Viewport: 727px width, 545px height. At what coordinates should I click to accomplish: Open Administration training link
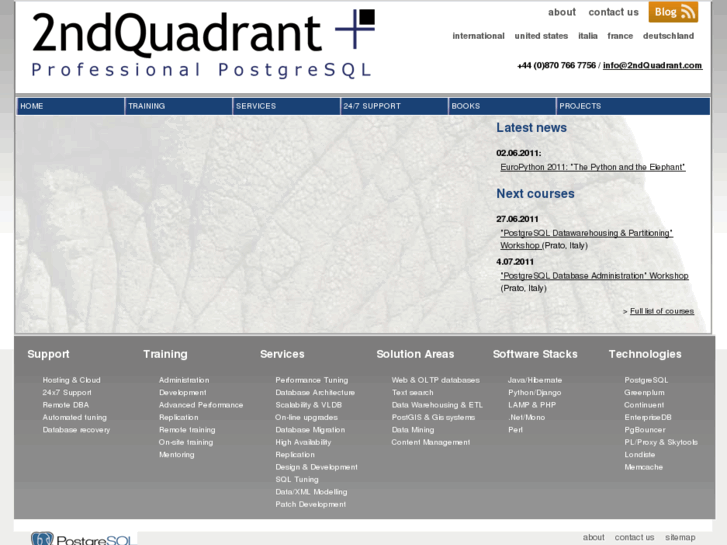[184, 380]
